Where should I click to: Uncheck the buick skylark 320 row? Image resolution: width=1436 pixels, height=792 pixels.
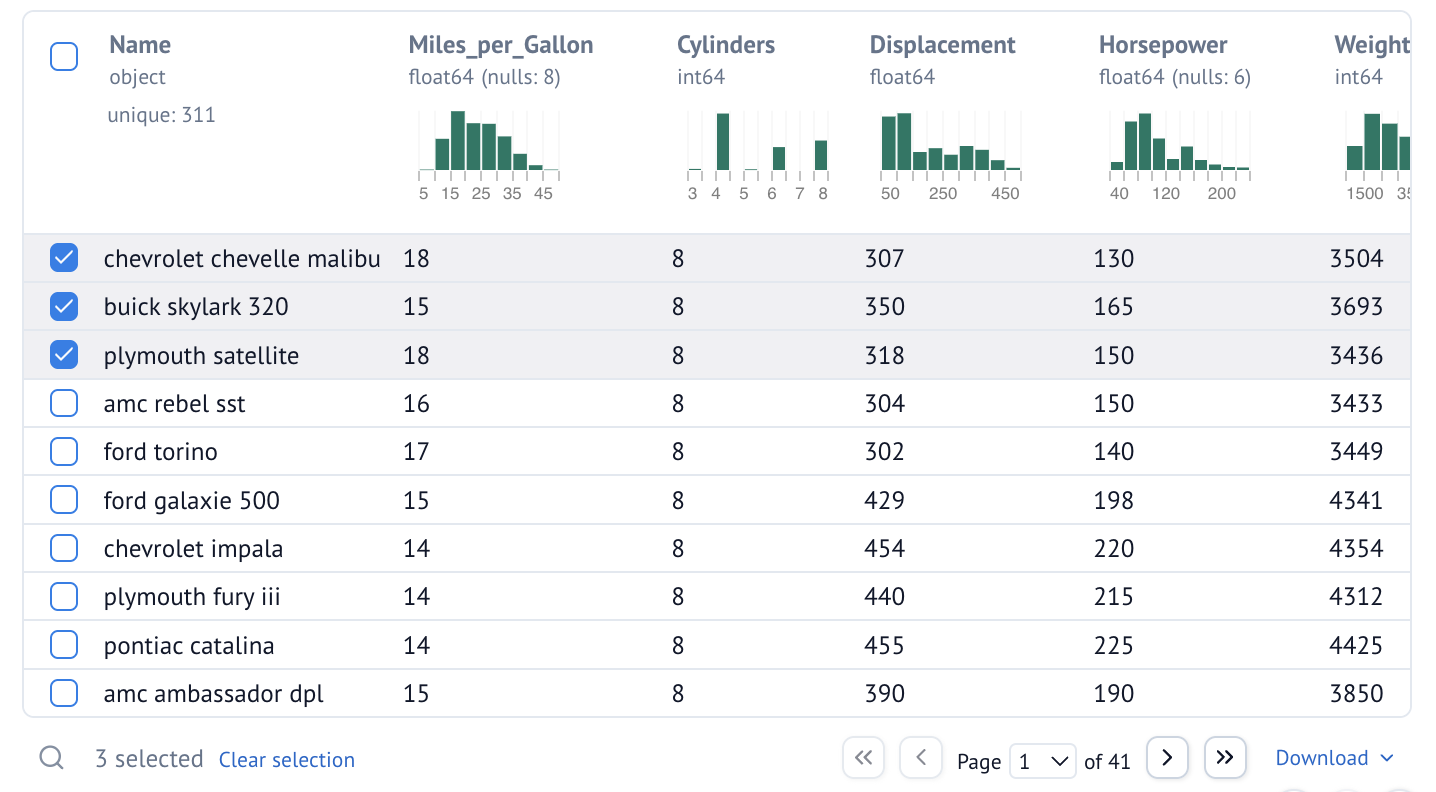click(x=64, y=307)
